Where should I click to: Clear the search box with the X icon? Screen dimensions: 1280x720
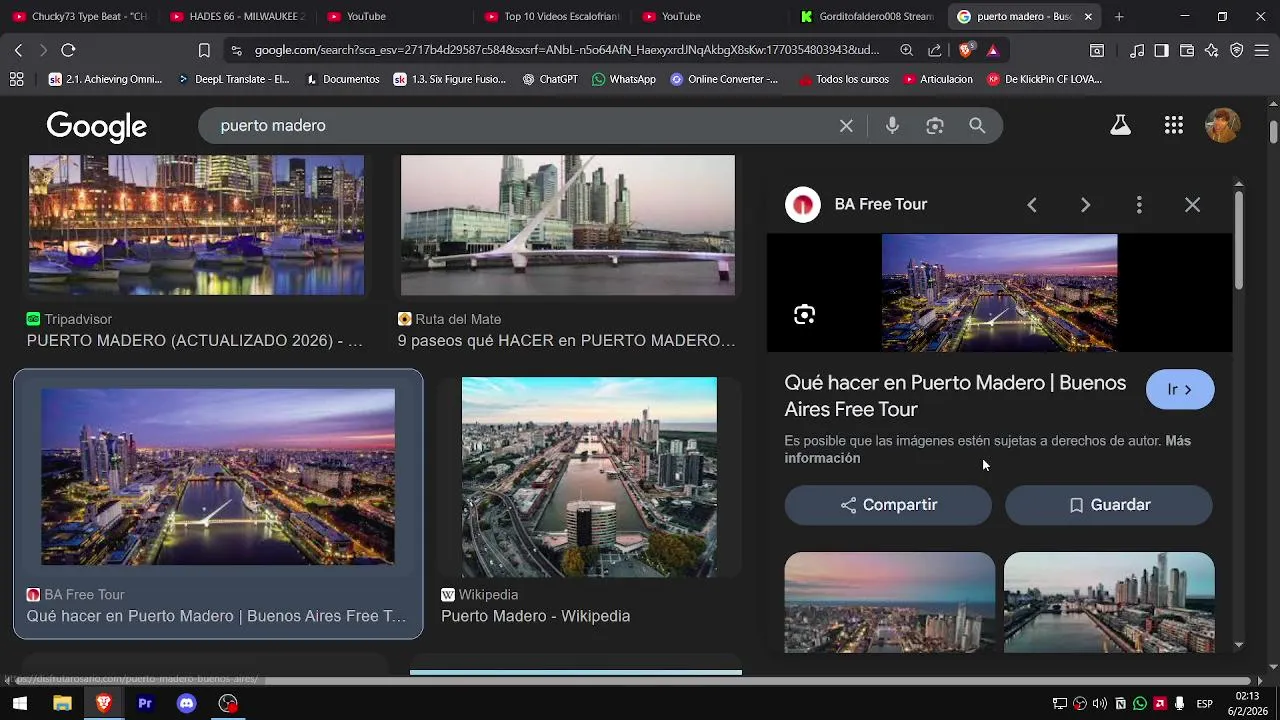[846, 126]
